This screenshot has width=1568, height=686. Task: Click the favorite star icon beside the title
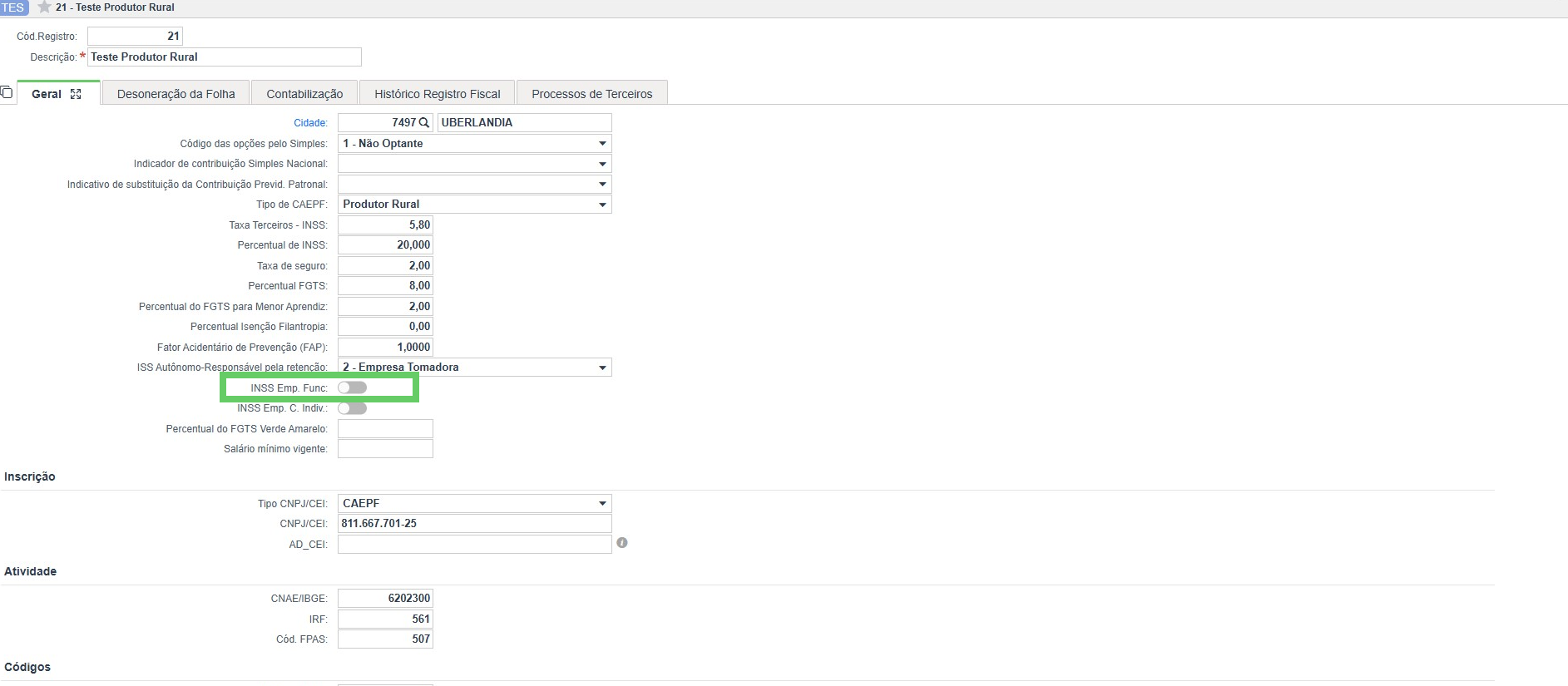pyautogui.click(x=45, y=7)
